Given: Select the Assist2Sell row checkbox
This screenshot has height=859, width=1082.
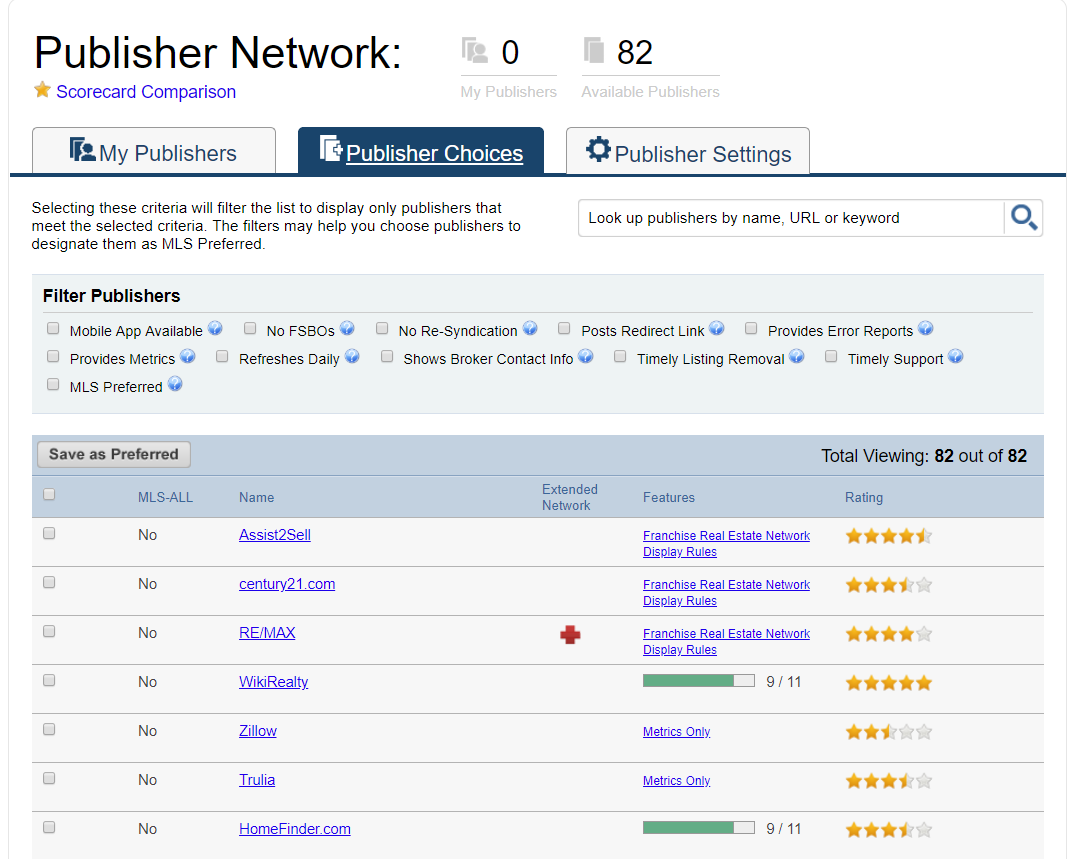Looking at the screenshot, I should (x=49, y=533).
